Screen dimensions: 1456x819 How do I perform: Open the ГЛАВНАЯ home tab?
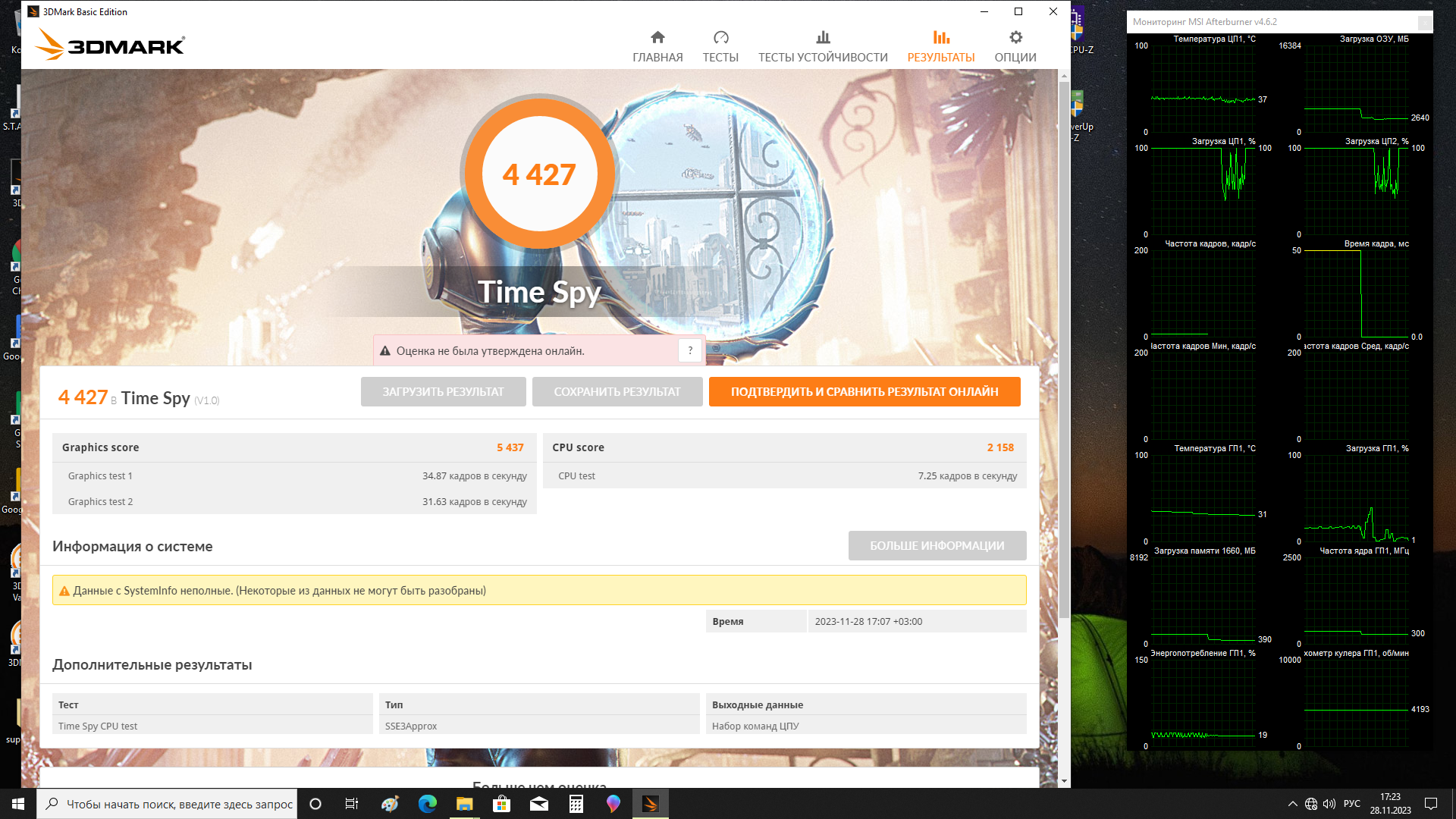(657, 46)
